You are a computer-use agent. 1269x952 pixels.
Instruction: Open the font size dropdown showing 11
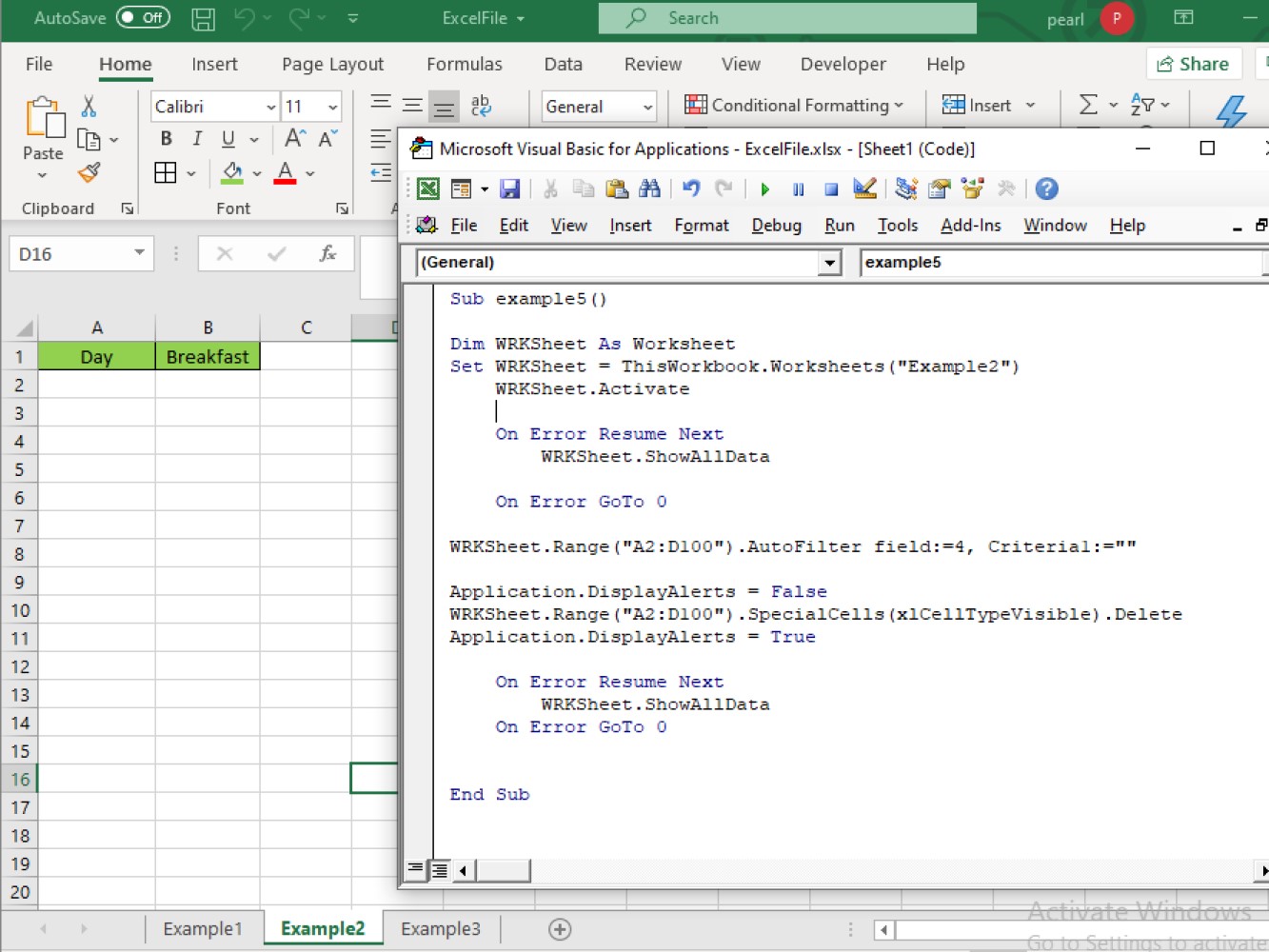[330, 107]
